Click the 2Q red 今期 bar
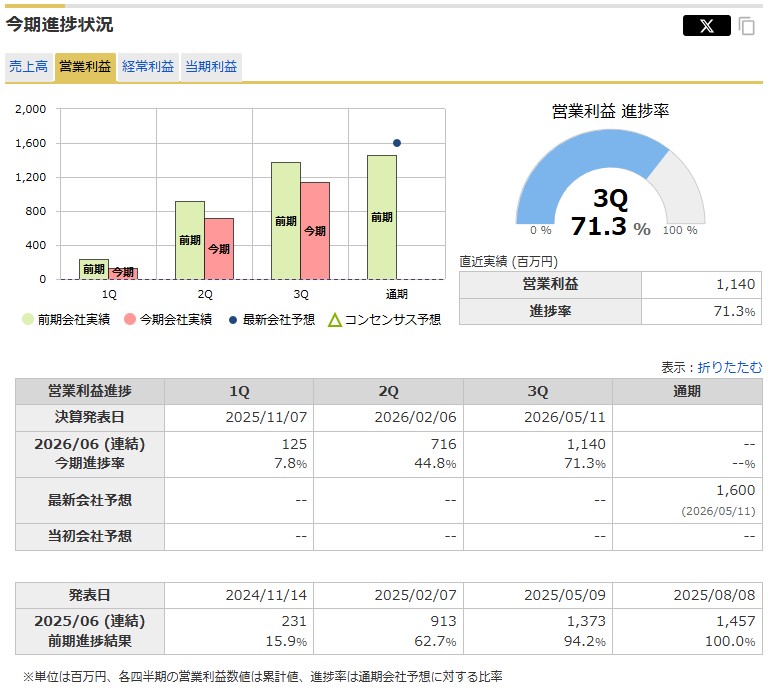 219,249
